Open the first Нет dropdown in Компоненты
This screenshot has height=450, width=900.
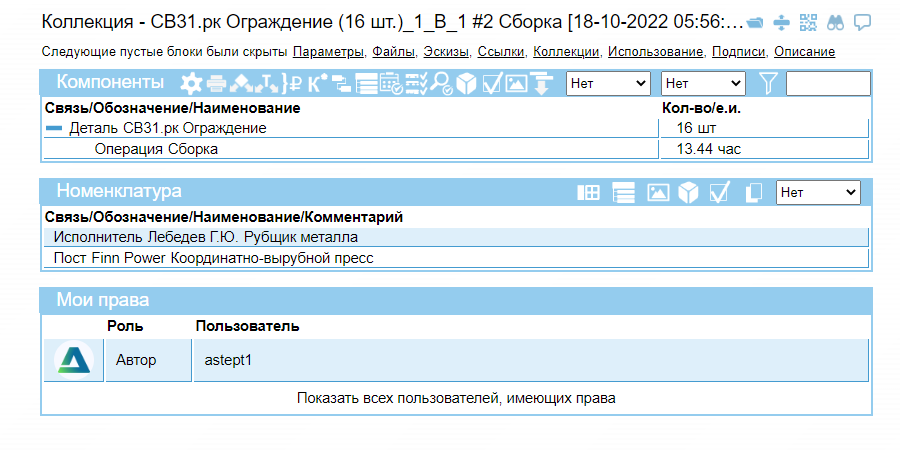coord(608,84)
